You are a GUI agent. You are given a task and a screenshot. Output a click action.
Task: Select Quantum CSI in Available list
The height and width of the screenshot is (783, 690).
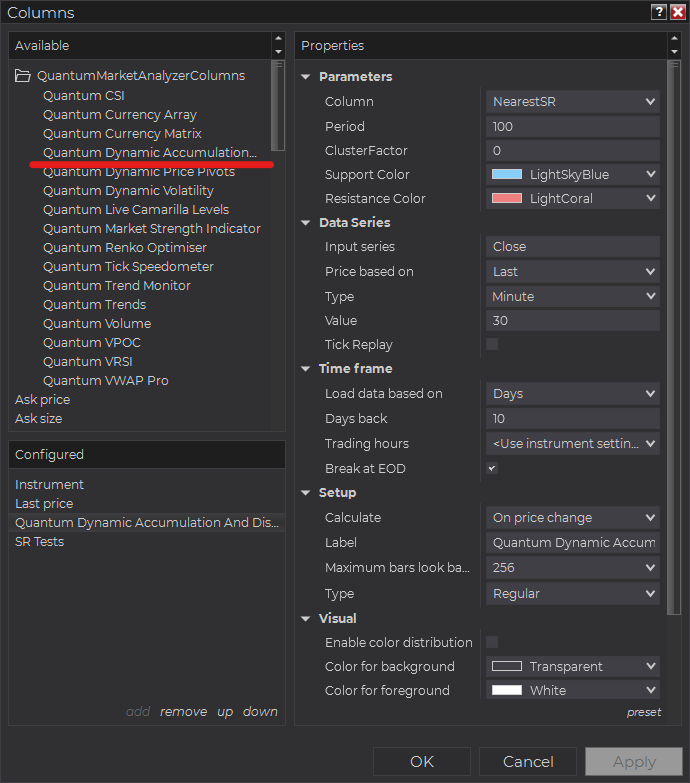coord(83,95)
